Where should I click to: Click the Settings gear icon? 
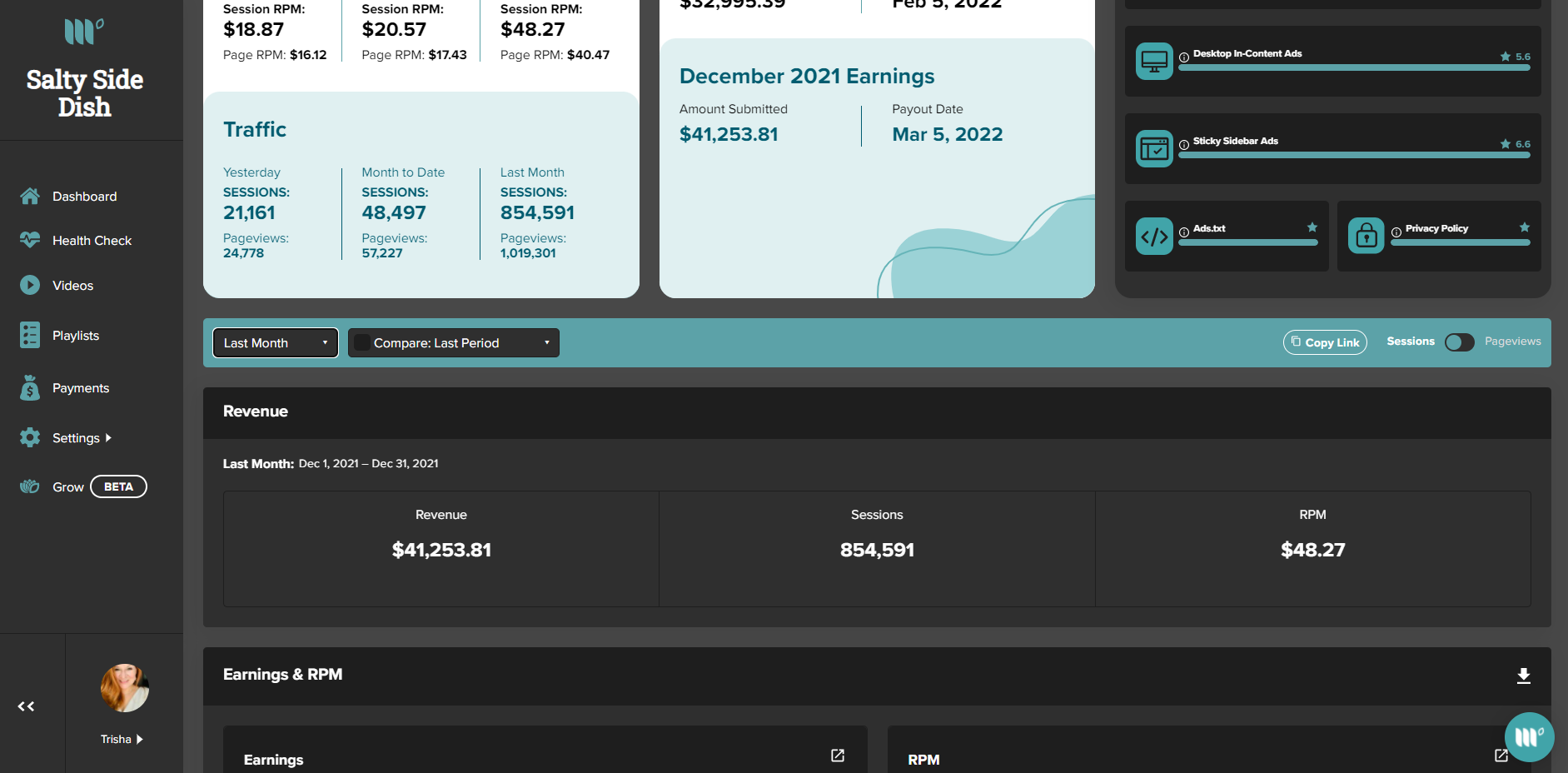(30, 437)
